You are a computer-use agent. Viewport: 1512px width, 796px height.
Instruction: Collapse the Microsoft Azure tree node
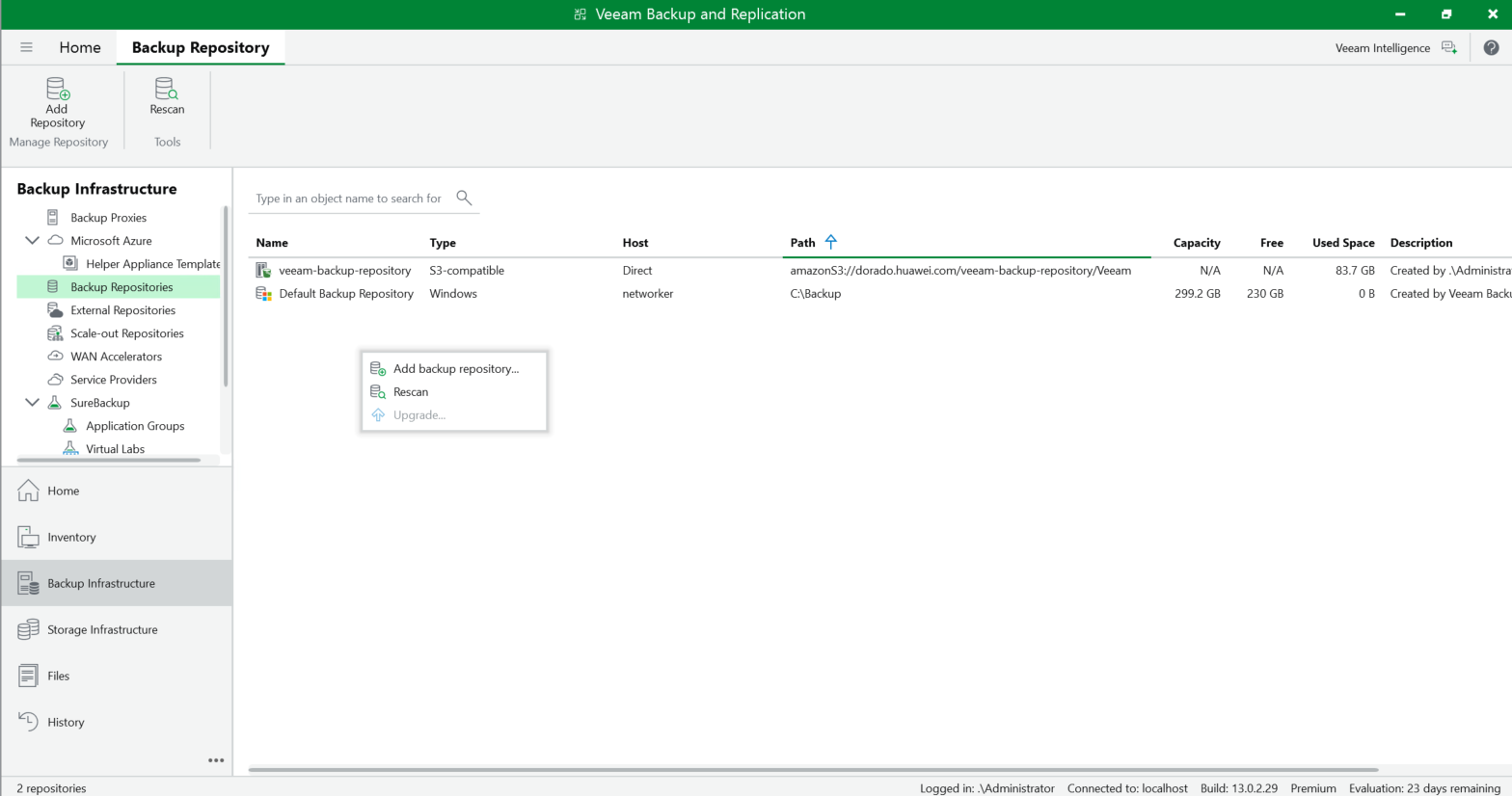[x=32, y=241]
